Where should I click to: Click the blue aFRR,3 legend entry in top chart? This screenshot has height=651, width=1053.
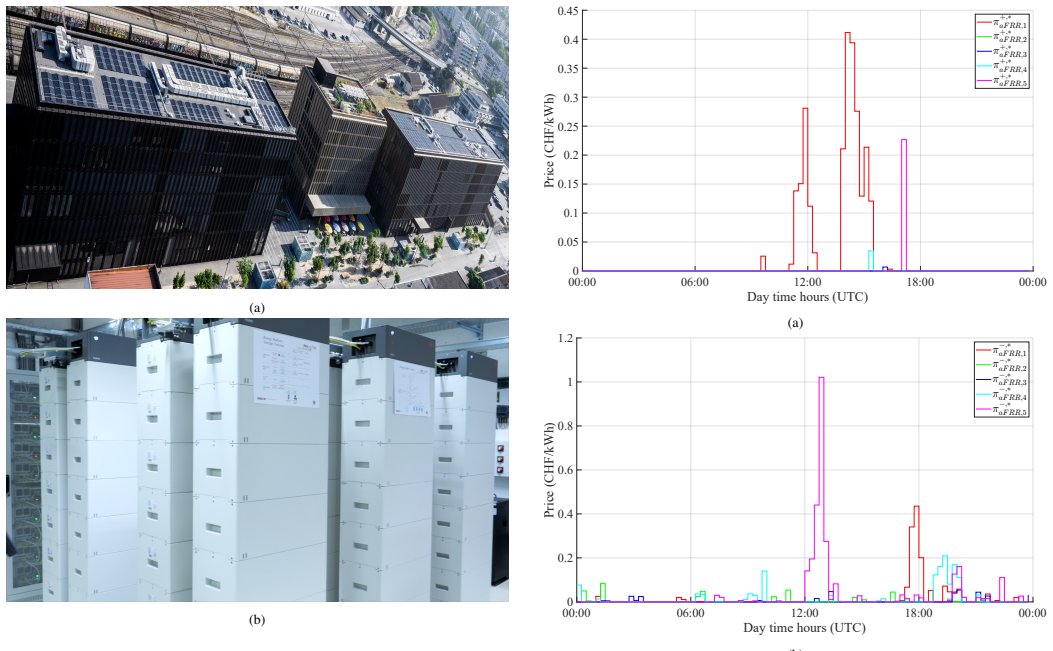point(1002,52)
